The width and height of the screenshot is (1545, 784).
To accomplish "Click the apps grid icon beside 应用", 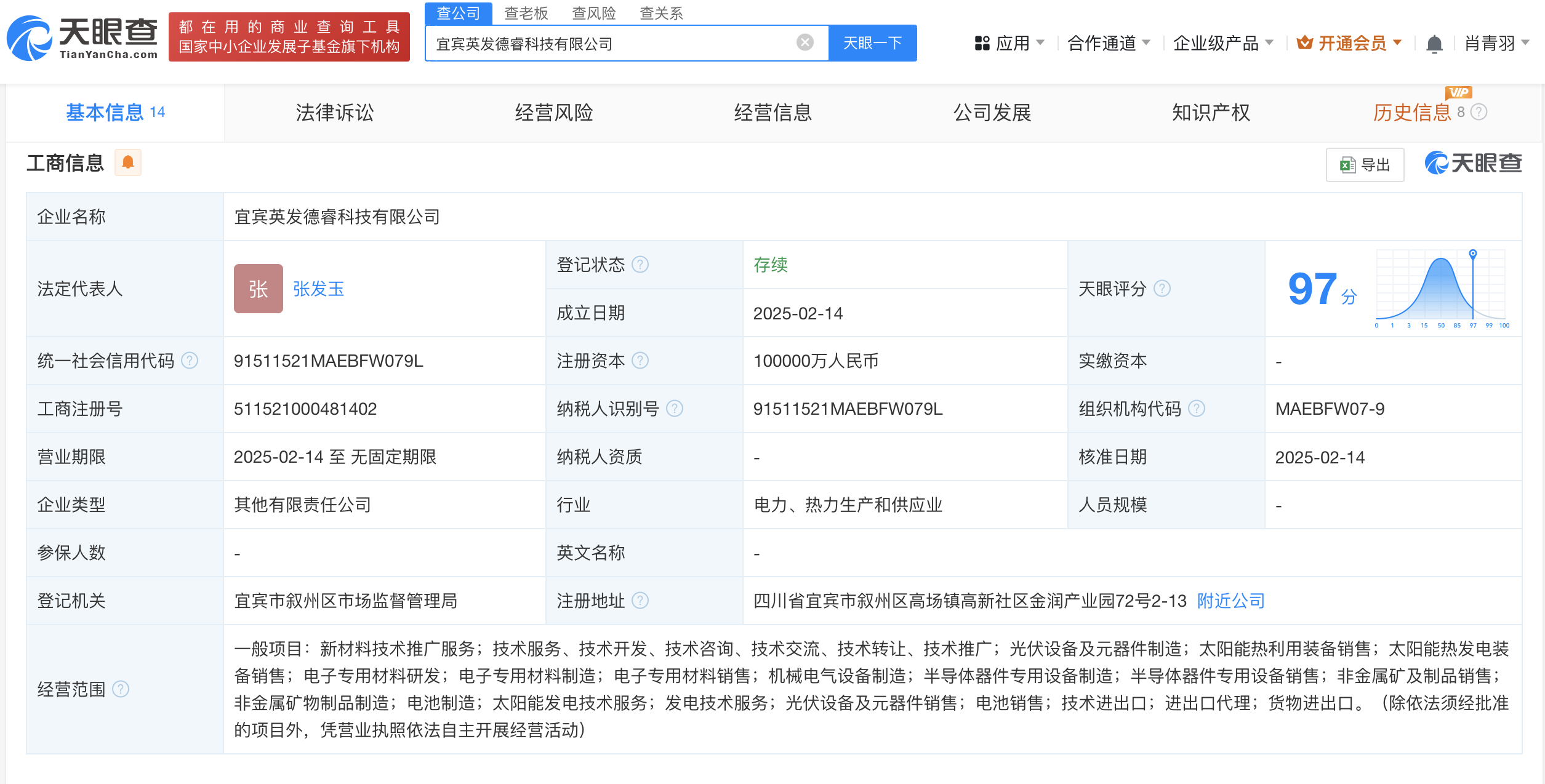I will pos(982,43).
